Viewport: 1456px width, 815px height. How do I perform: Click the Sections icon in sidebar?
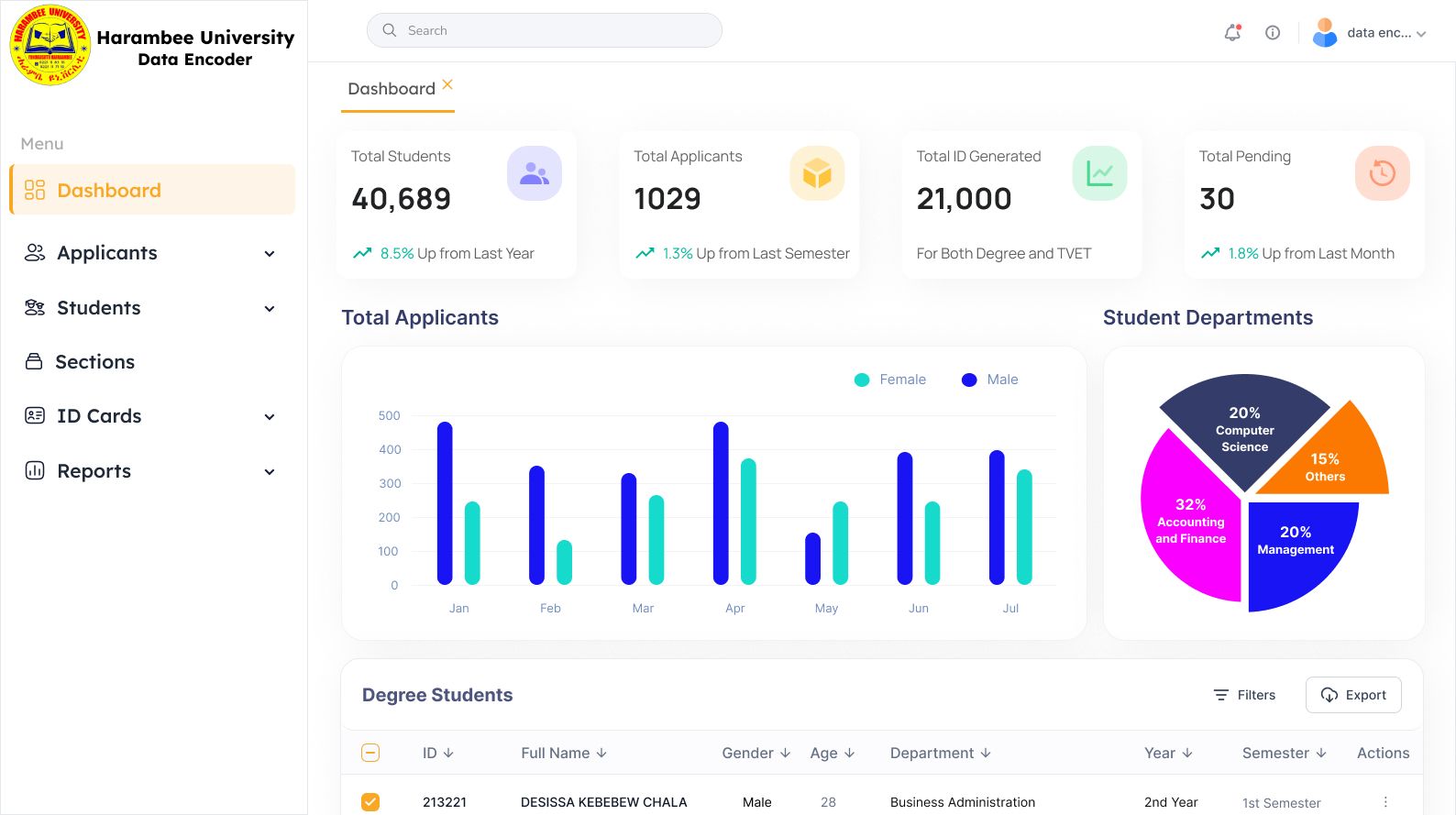(34, 361)
